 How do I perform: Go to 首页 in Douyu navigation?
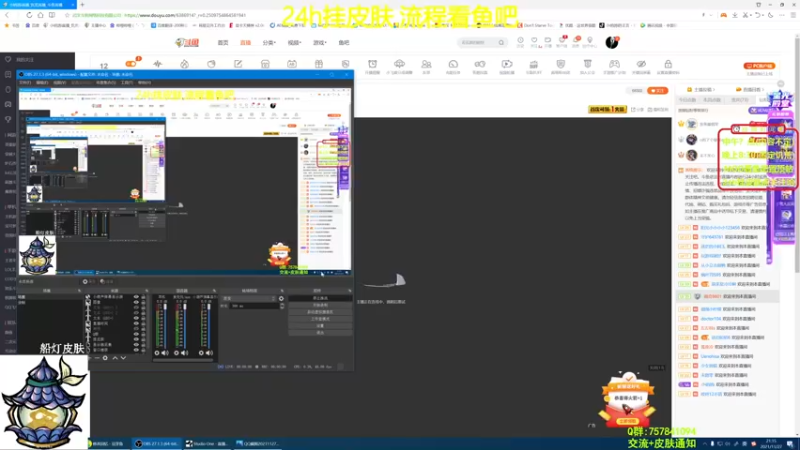[x=223, y=43]
